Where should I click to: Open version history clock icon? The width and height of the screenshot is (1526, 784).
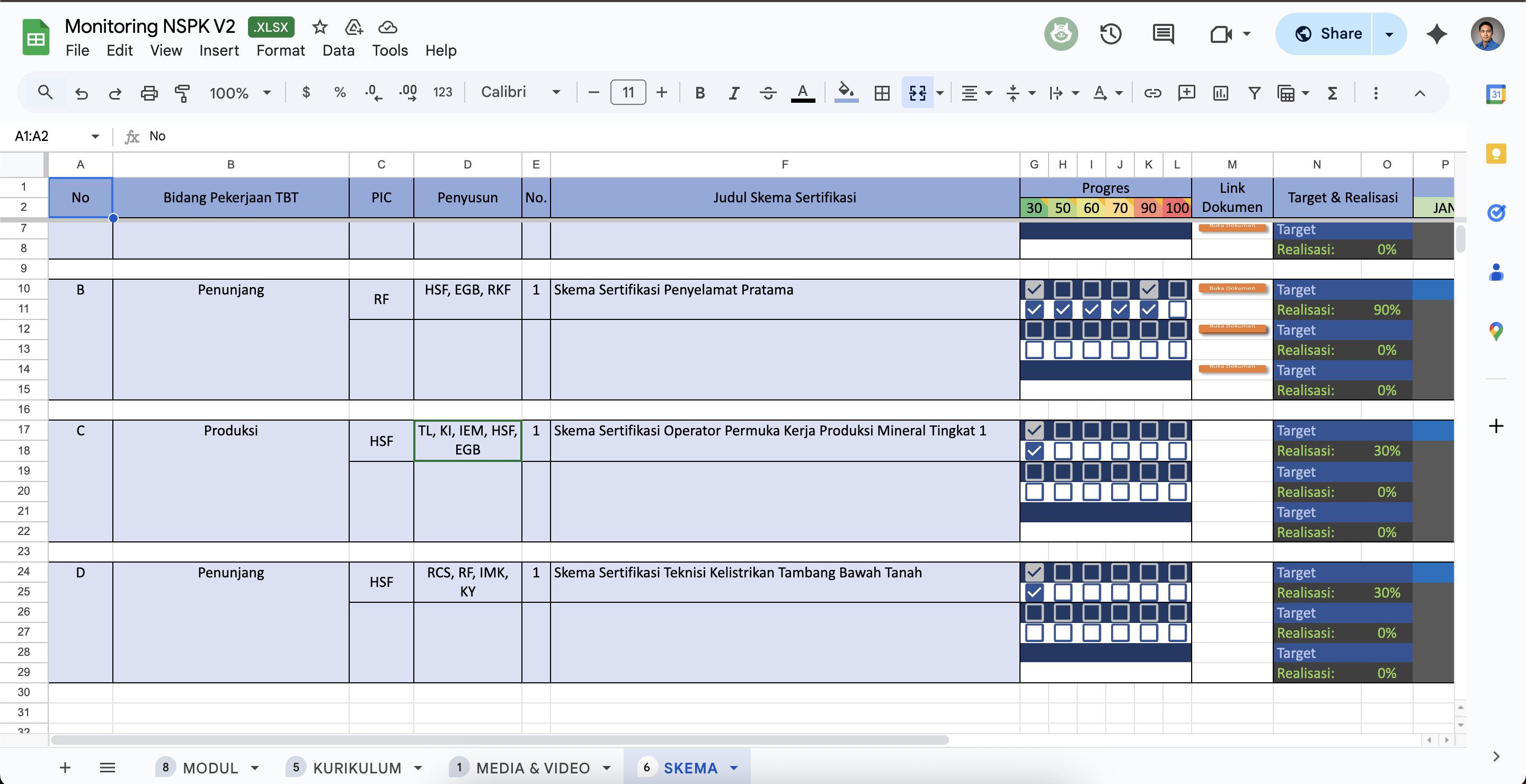click(1111, 34)
